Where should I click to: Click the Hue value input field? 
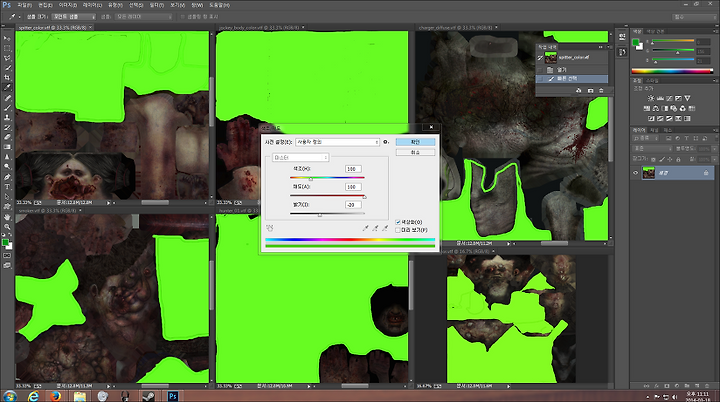[x=353, y=169]
